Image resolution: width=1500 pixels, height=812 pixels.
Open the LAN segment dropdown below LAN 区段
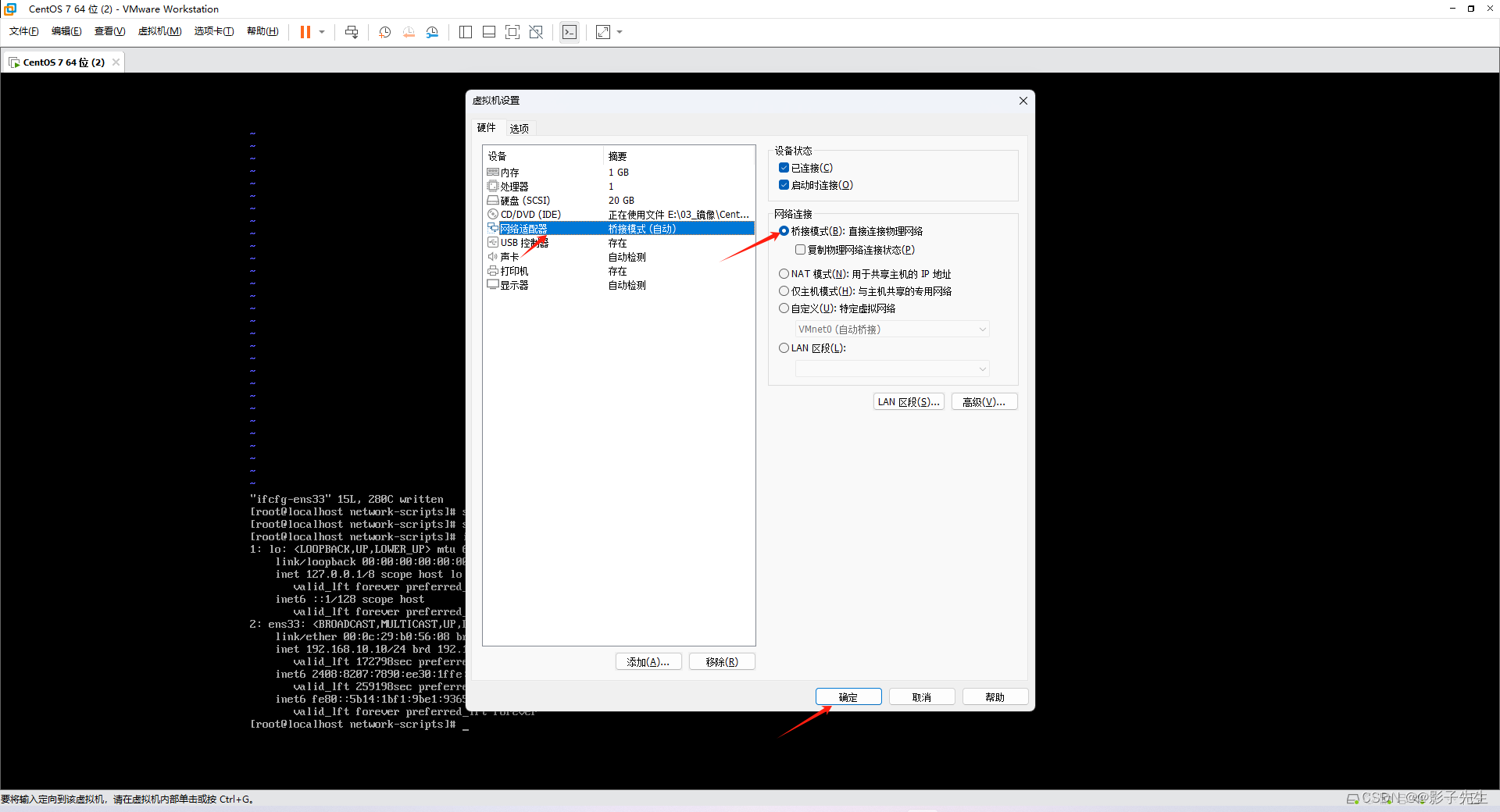tap(892, 369)
